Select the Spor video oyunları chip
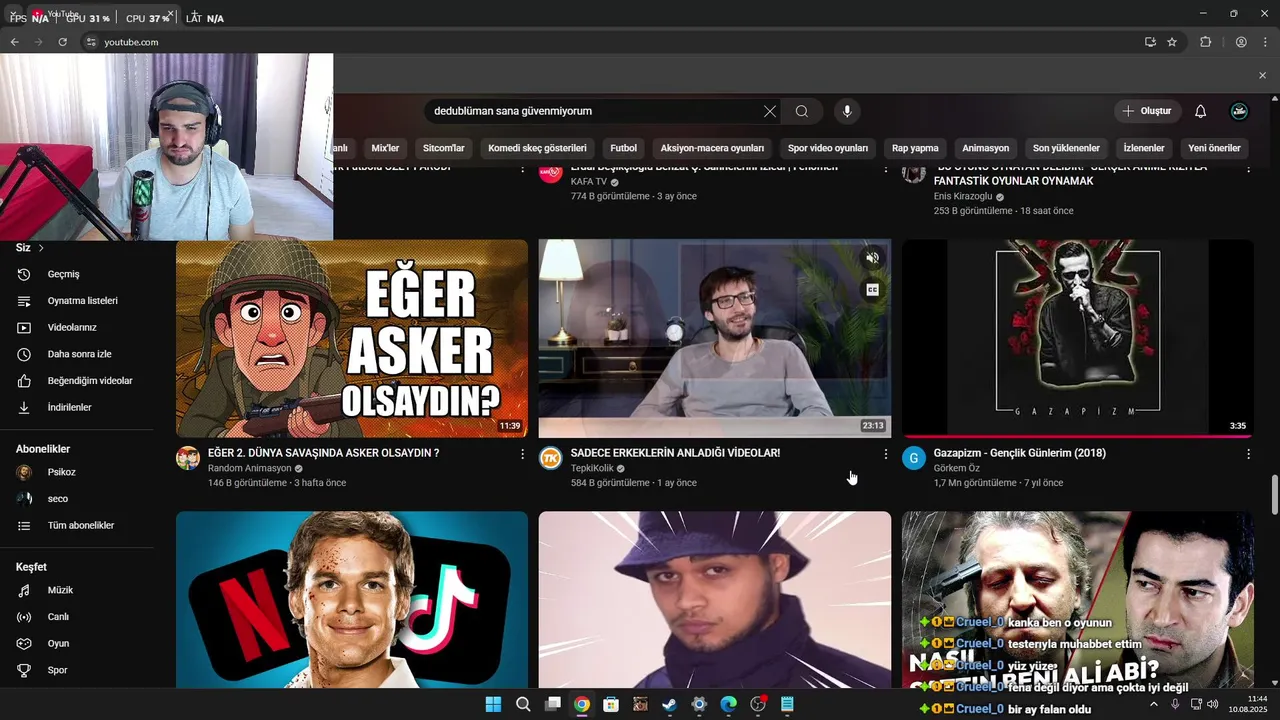Image resolution: width=1280 pixels, height=720 pixels. [x=828, y=148]
